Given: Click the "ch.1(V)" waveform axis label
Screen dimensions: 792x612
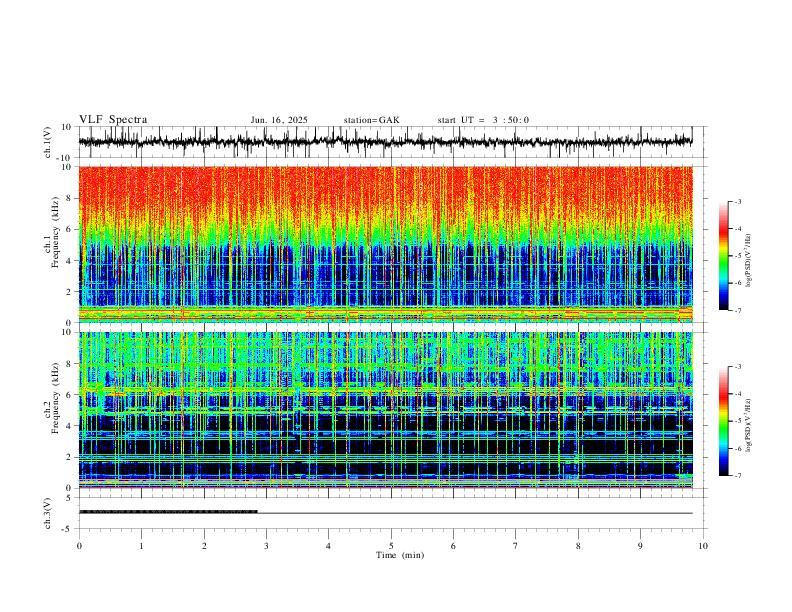Looking at the screenshot, I should click(48, 142).
